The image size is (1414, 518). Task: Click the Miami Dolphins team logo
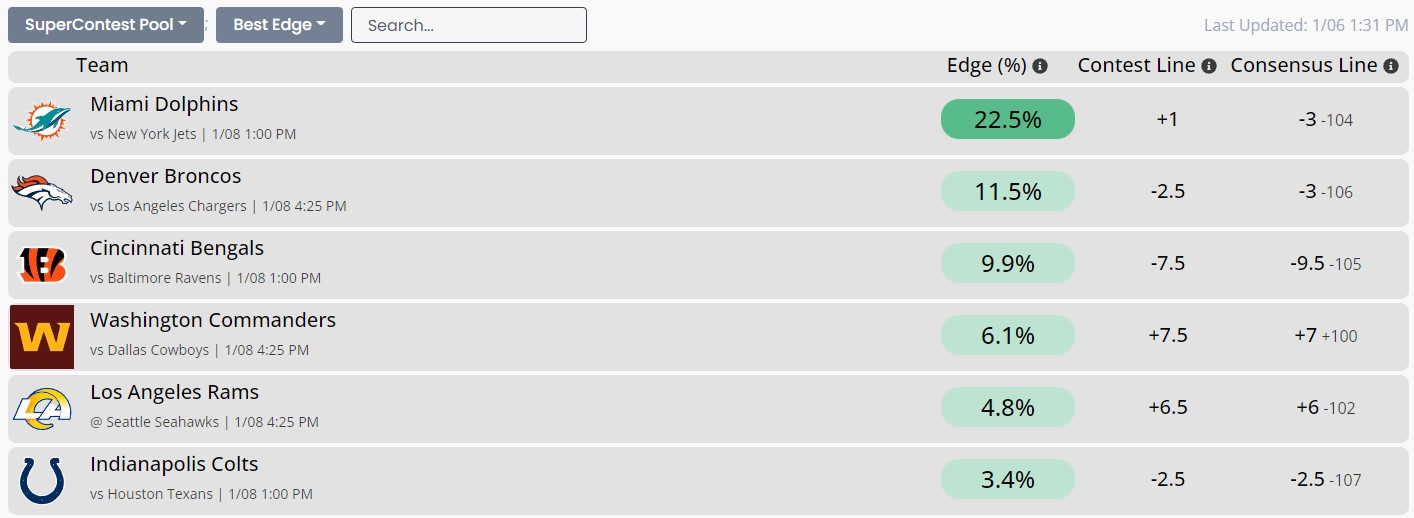tap(42, 120)
